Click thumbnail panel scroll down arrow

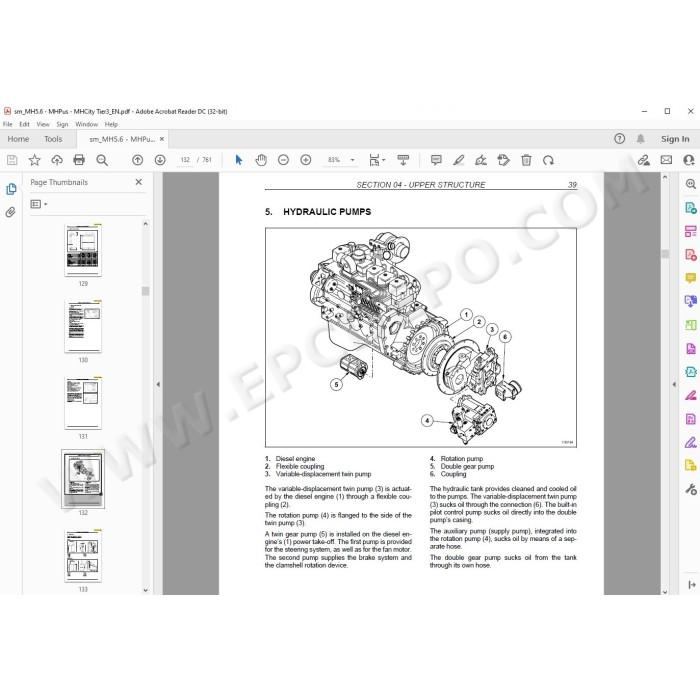145,590
